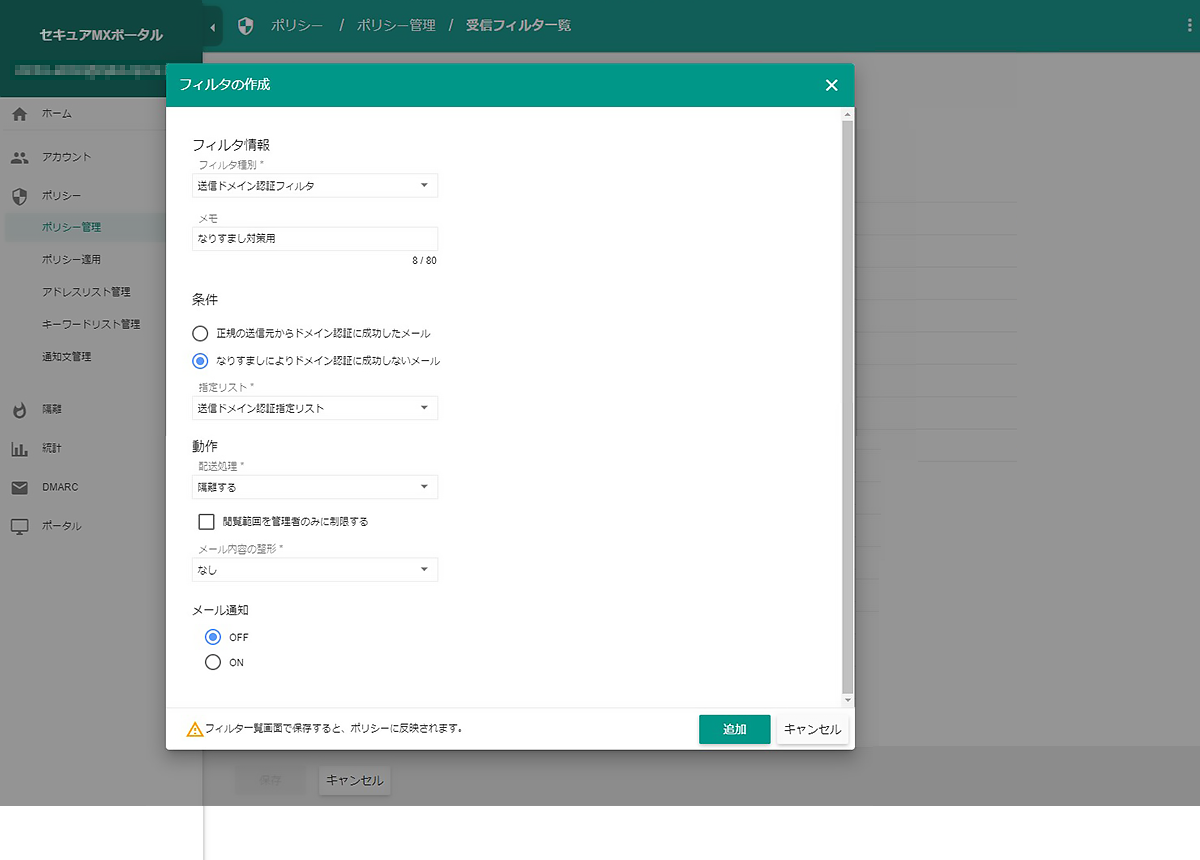This screenshot has width=1200, height=860.
Task: Open the filter type dropdown
Action: [x=314, y=186]
